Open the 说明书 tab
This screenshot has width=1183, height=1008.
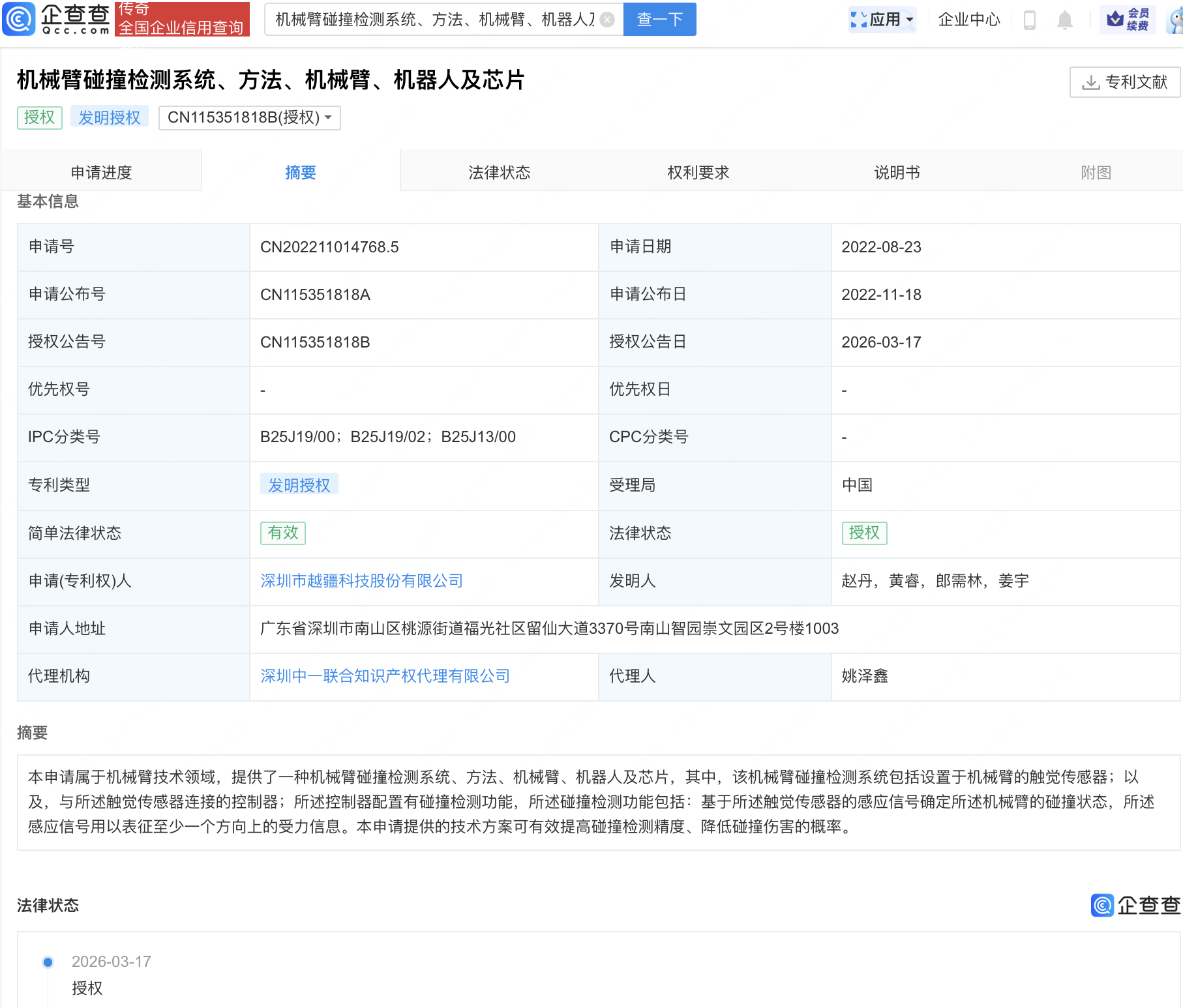(x=897, y=172)
